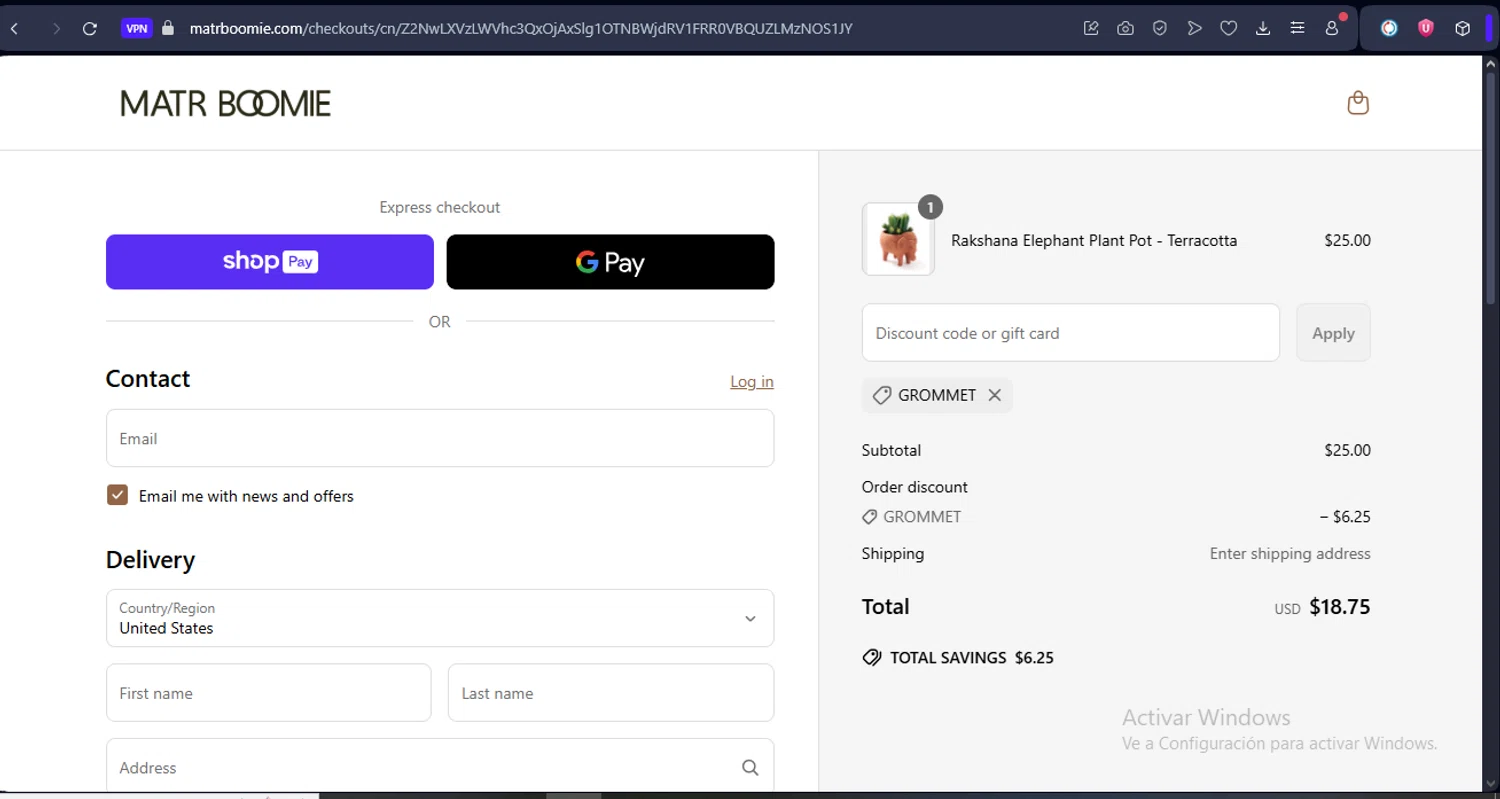Click the Matr Boomie store logo
1500x799 pixels.
tap(226, 103)
